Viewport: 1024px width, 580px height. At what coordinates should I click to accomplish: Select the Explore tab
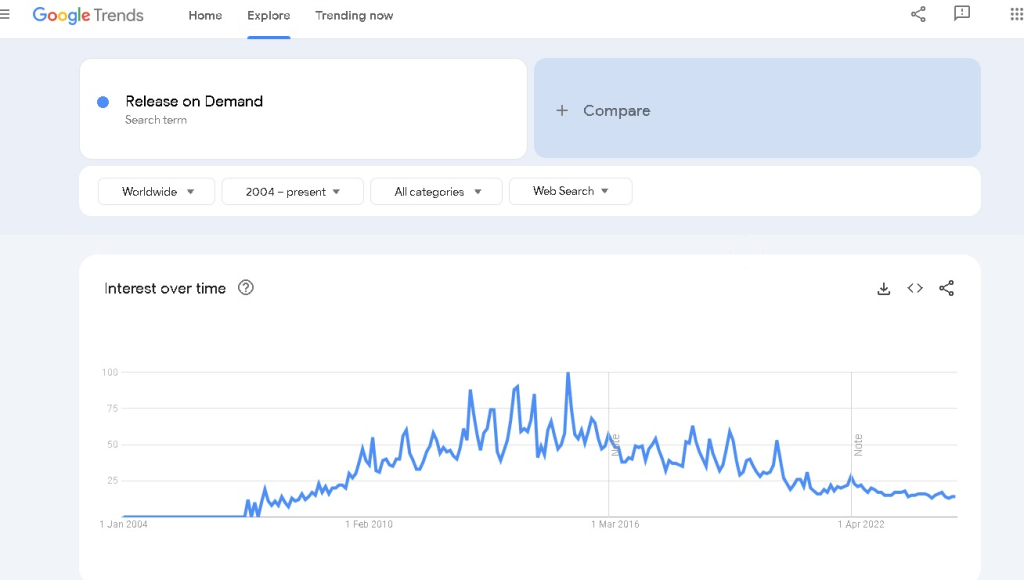(x=268, y=16)
